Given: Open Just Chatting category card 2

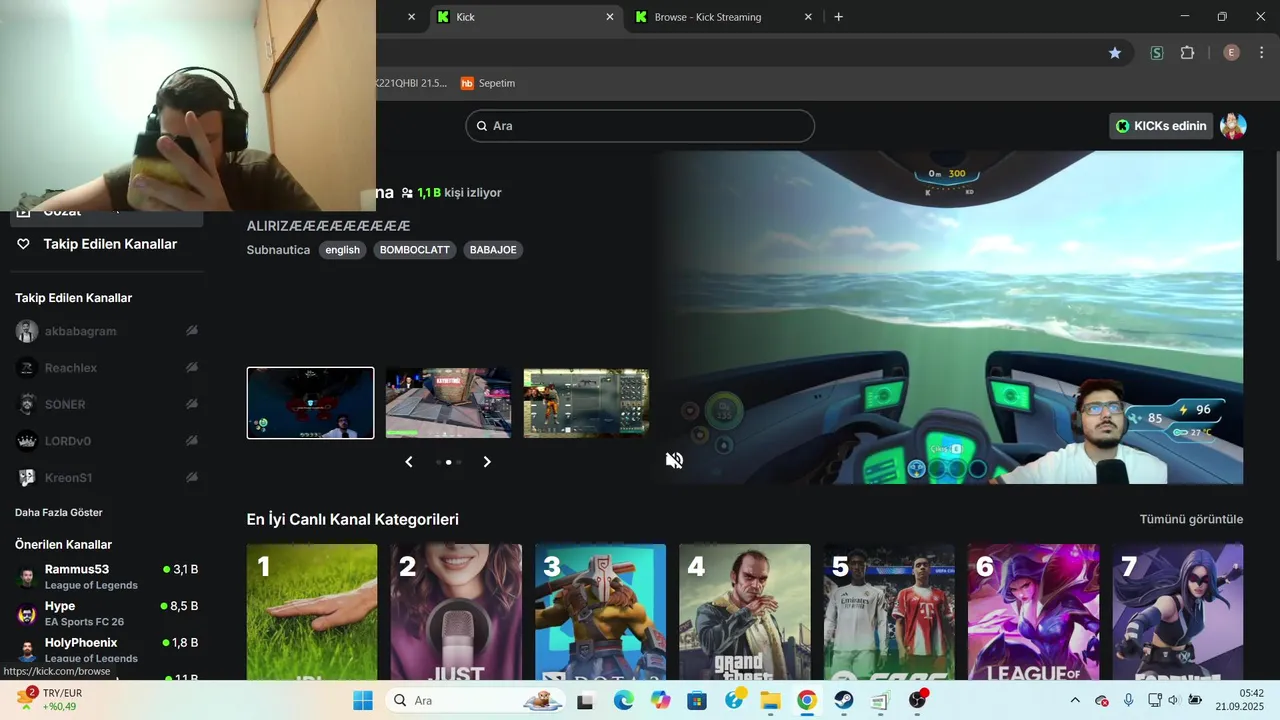Looking at the screenshot, I should pyautogui.click(x=456, y=612).
